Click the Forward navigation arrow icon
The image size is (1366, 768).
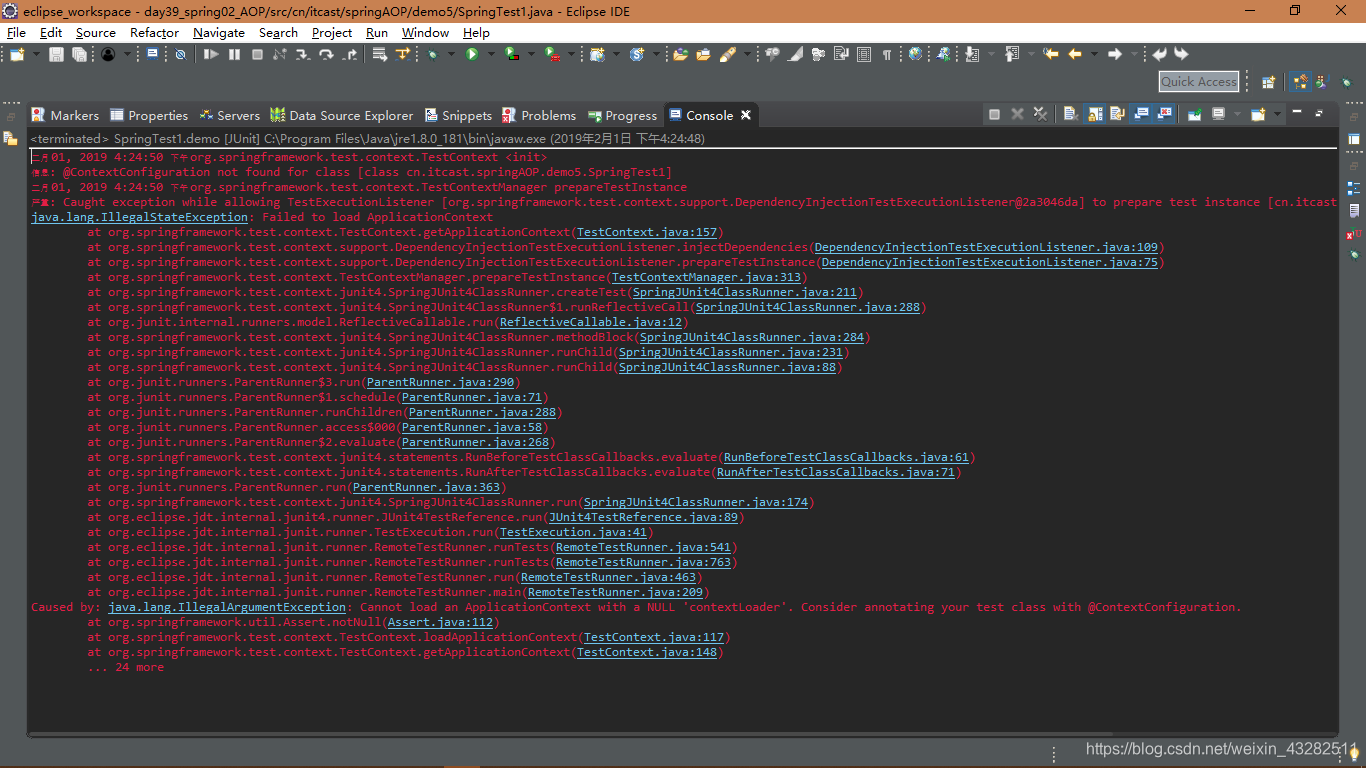coord(1114,54)
